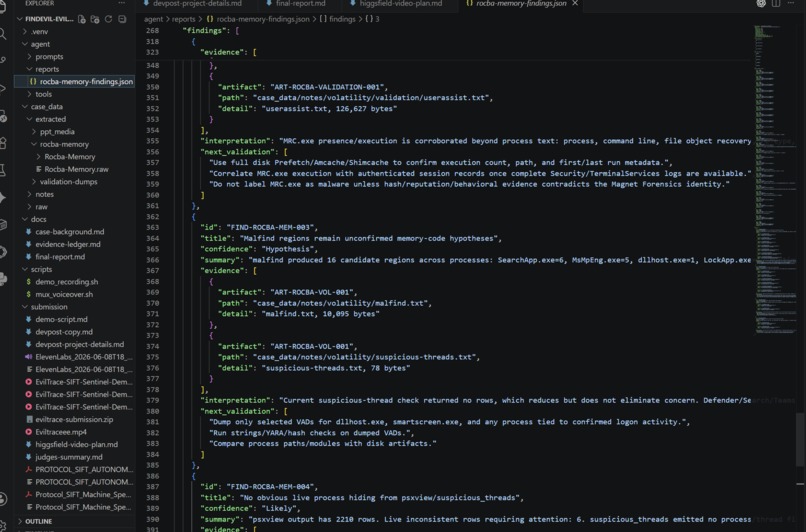806x532 pixels.
Task: Expand the validation-dumps folder
Action: point(75,181)
